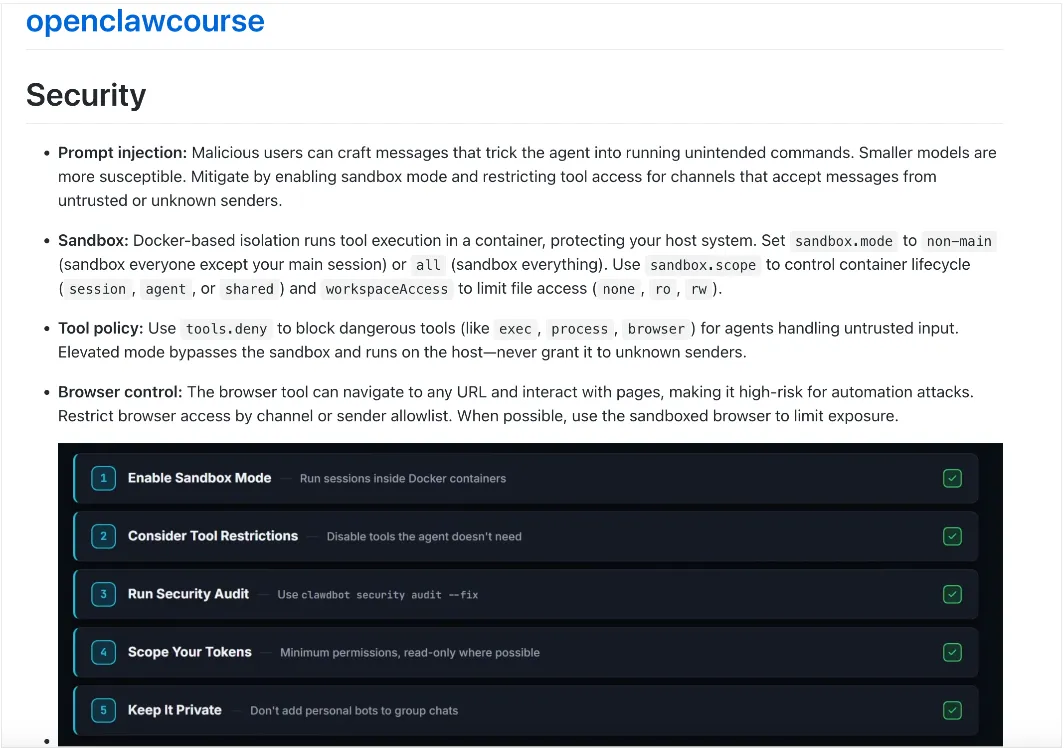Click the number 3 step icon

tap(103, 594)
